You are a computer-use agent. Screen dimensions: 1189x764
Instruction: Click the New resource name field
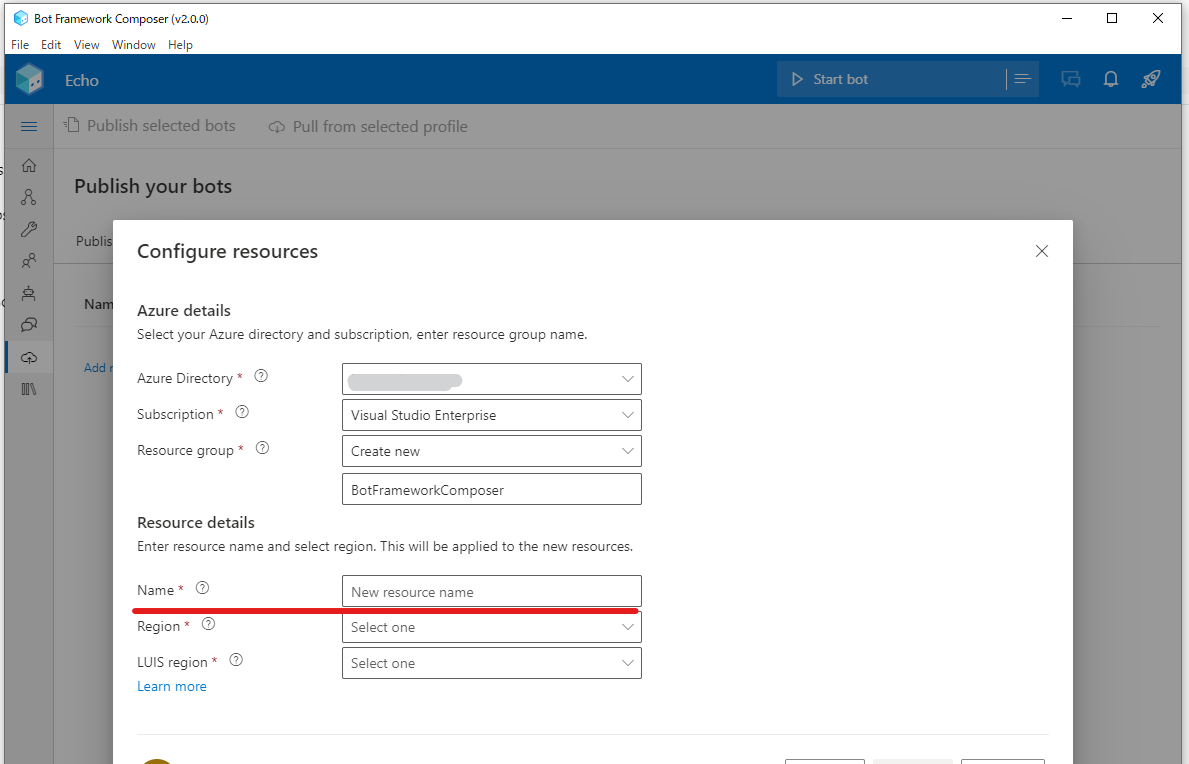pos(491,591)
